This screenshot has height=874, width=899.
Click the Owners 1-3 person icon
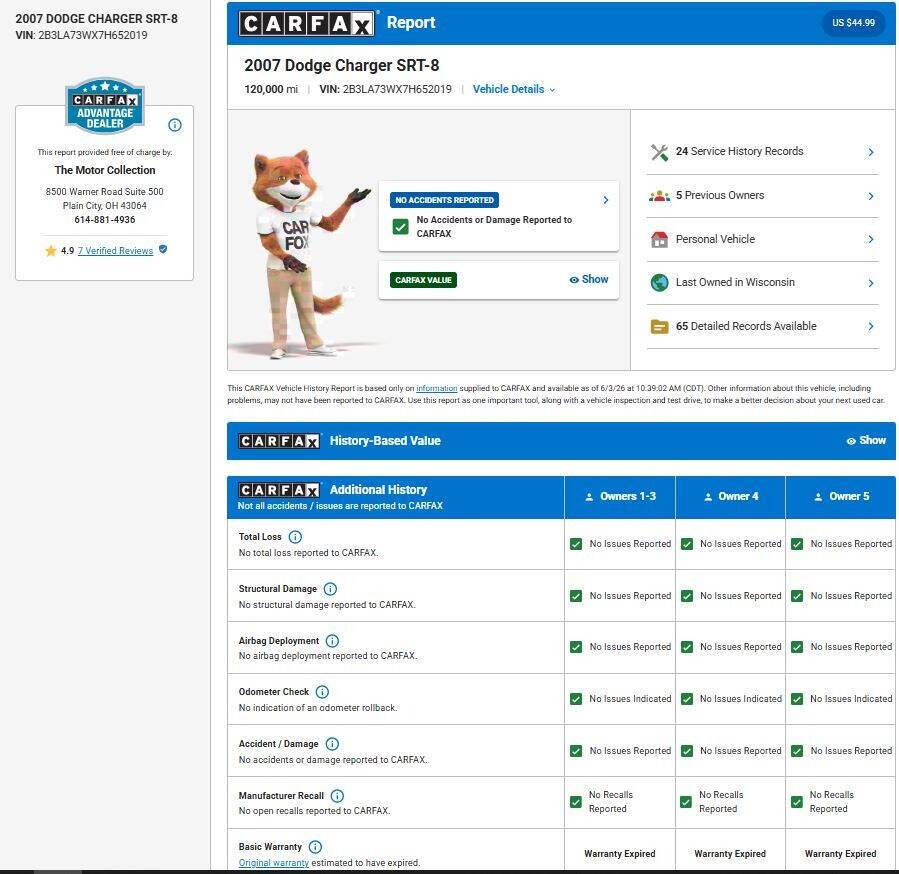click(589, 497)
